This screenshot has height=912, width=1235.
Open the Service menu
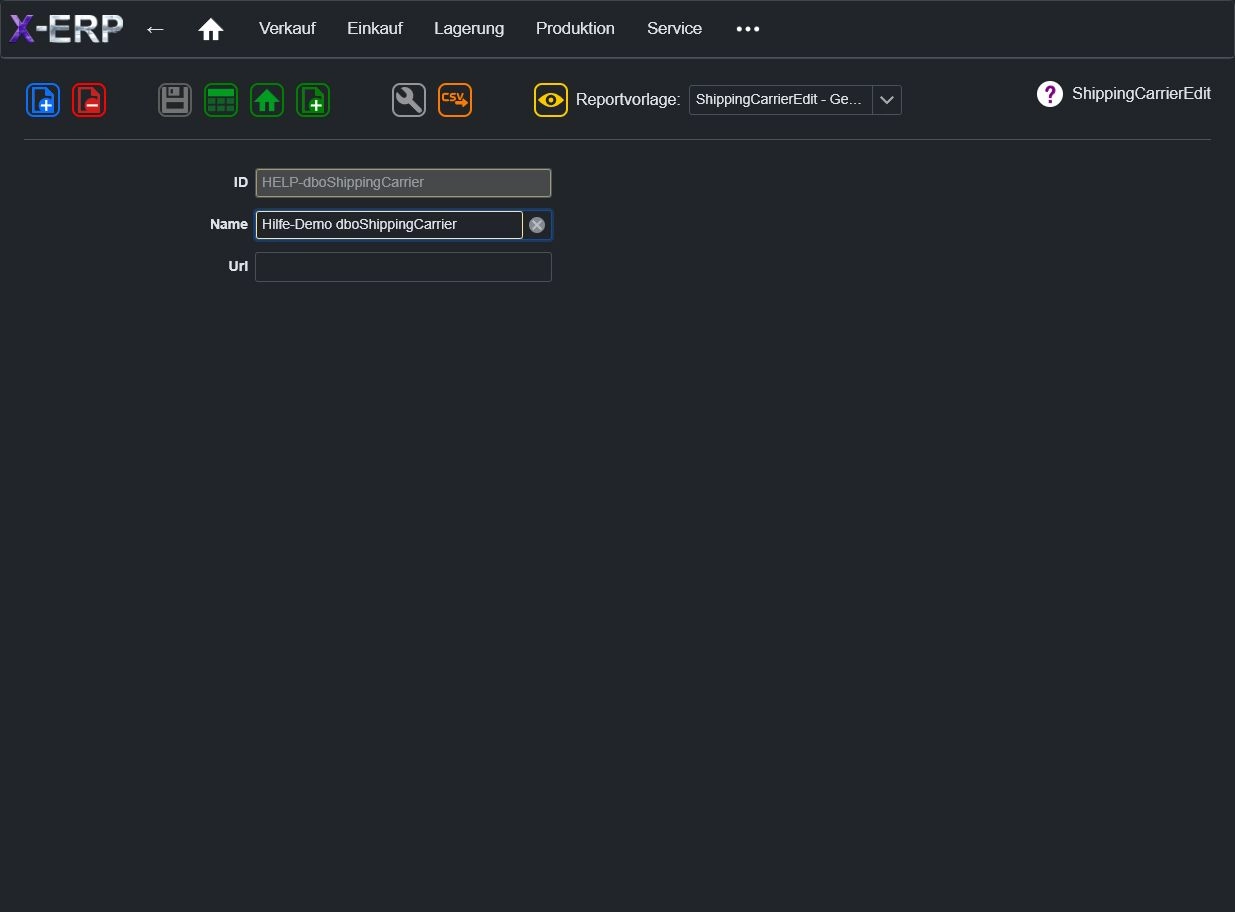point(674,29)
